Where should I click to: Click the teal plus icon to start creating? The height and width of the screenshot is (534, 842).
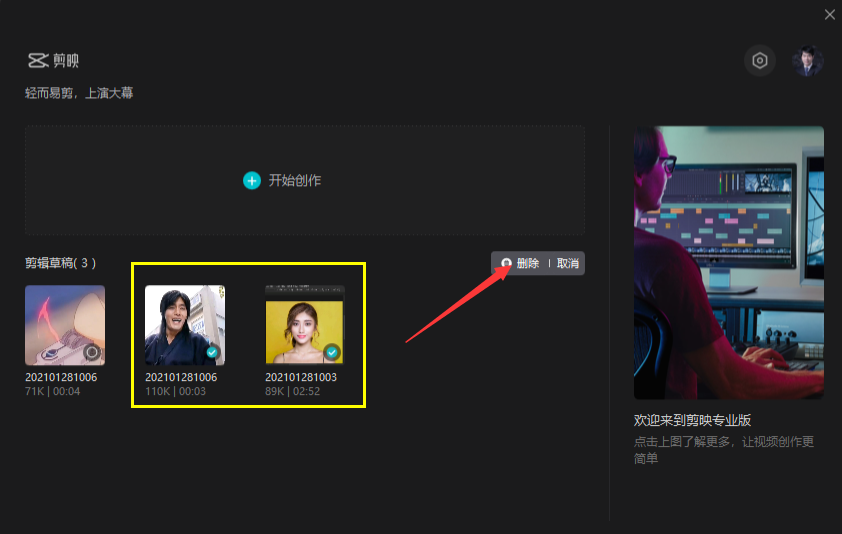click(x=251, y=181)
